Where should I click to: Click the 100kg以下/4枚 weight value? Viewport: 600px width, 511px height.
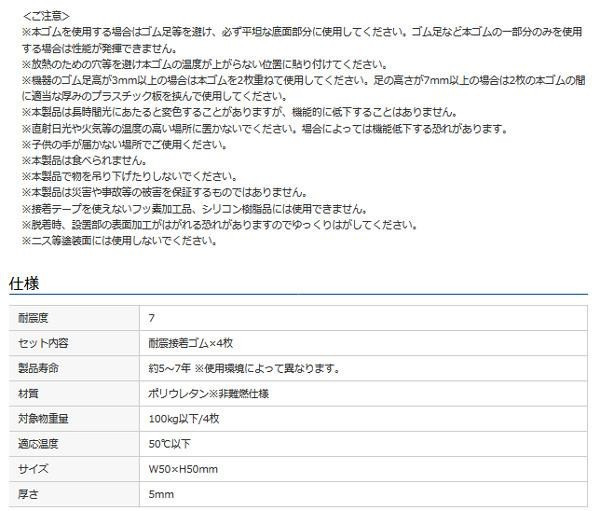coord(184,418)
